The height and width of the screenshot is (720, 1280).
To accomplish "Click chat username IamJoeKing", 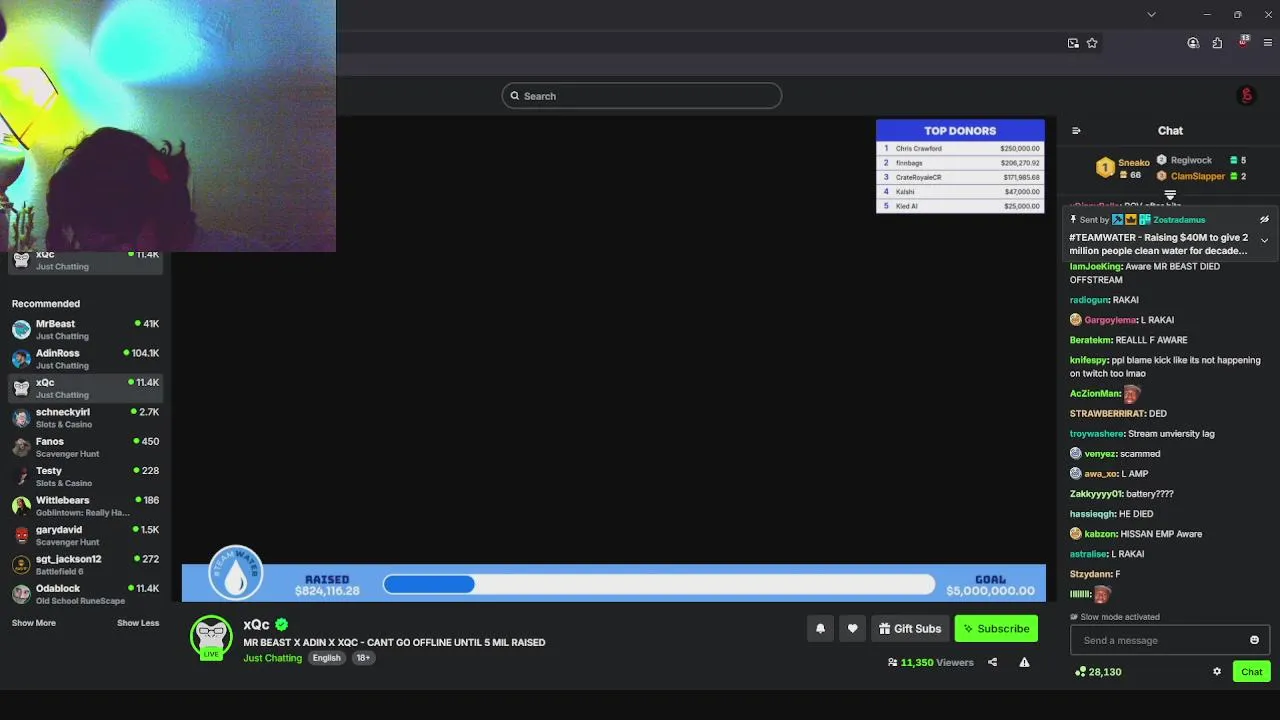I will tap(1095, 267).
